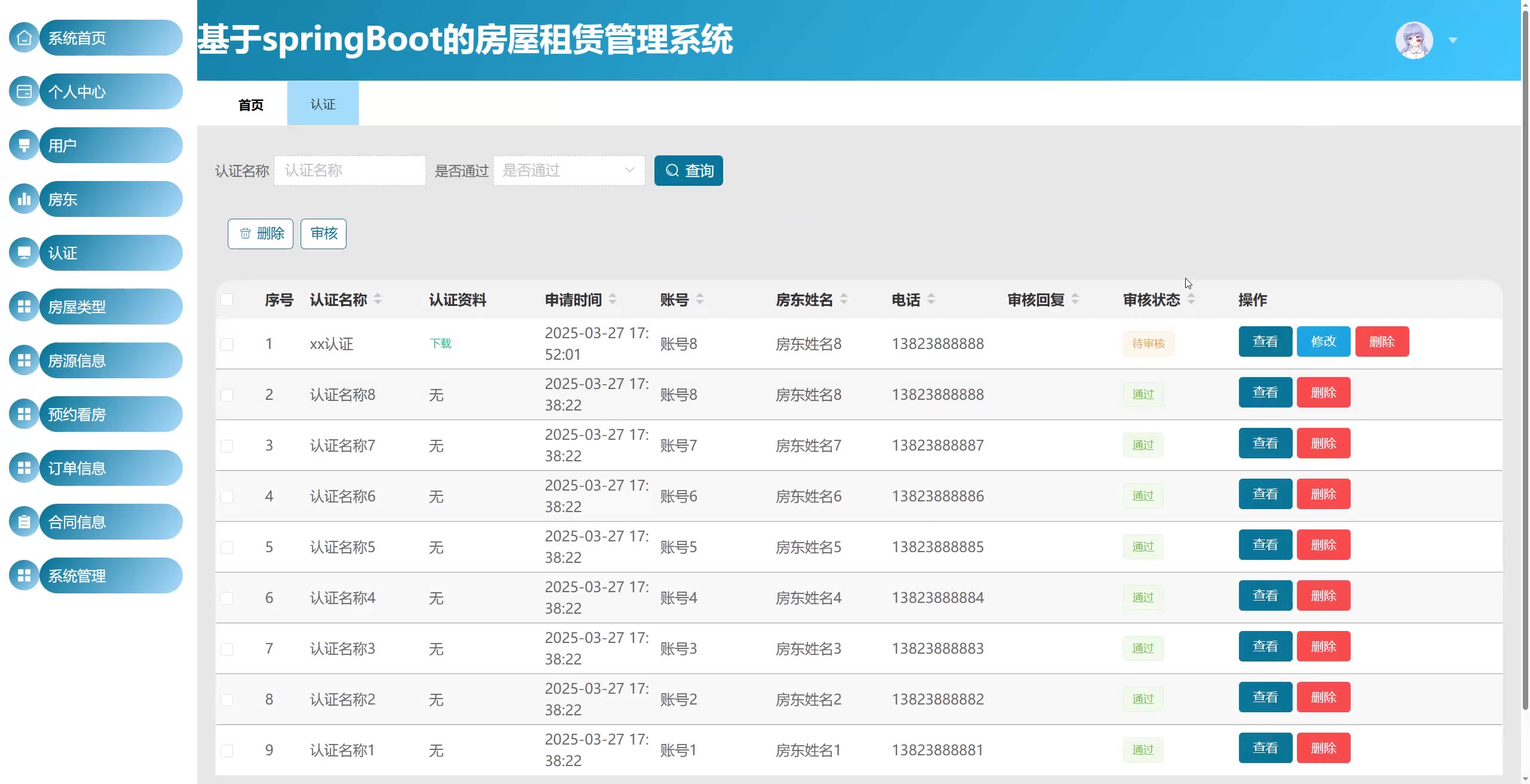This screenshot has height=784, width=1530.
Task: Click the clipboard icon beside 合同信息
Action: 24,522
